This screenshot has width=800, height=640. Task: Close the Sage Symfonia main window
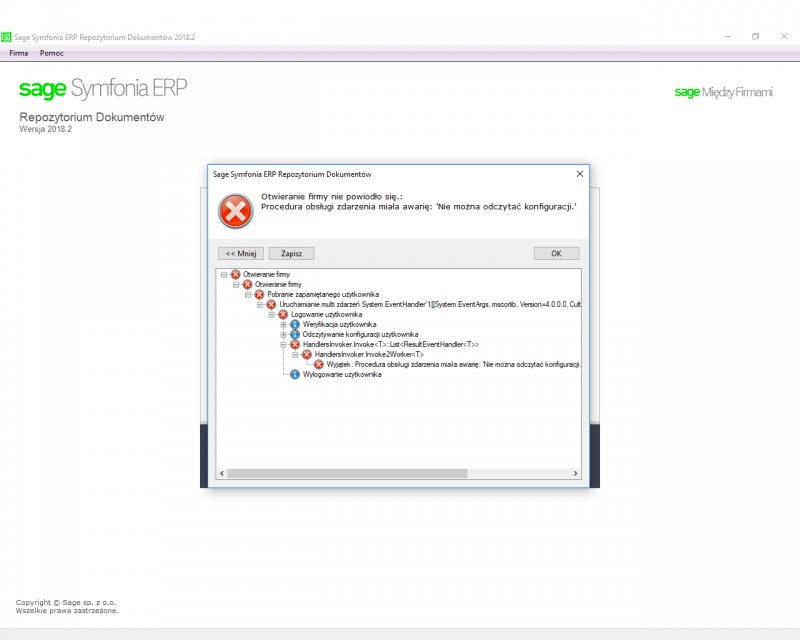(x=784, y=37)
